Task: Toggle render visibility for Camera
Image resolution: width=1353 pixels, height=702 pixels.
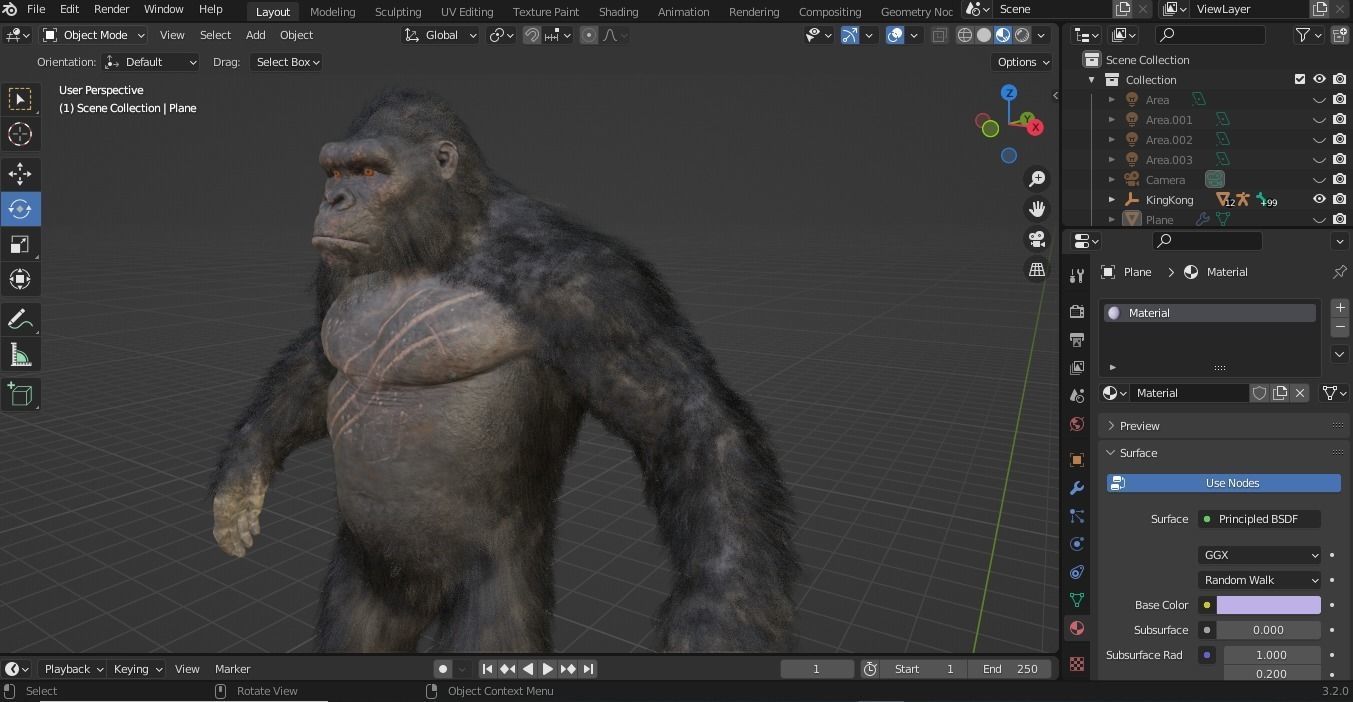Action: (x=1339, y=179)
